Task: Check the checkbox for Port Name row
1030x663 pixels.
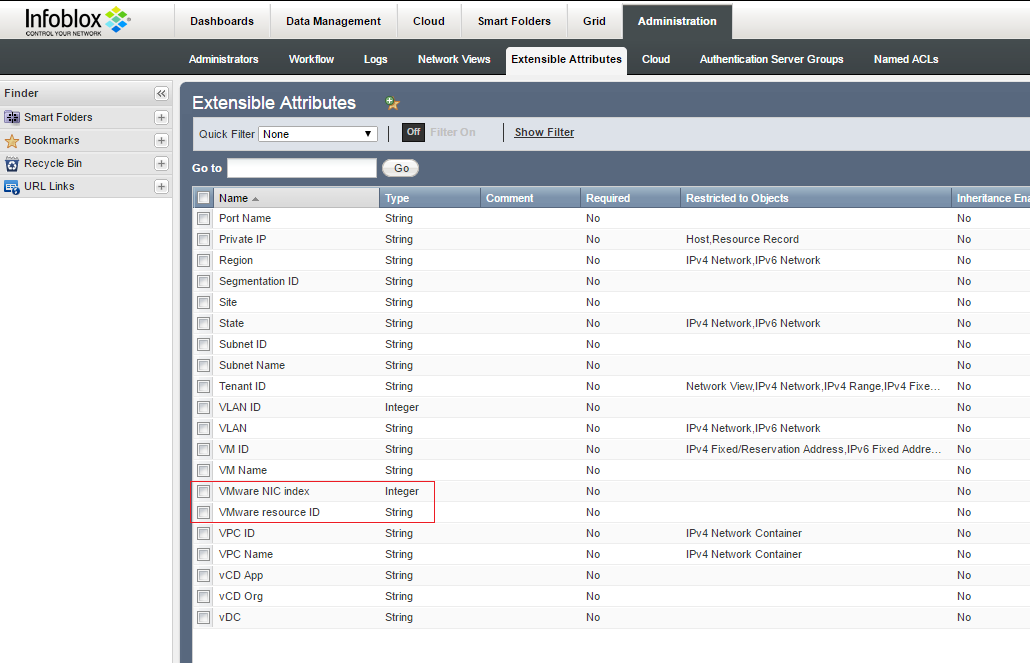Action: pos(203,218)
